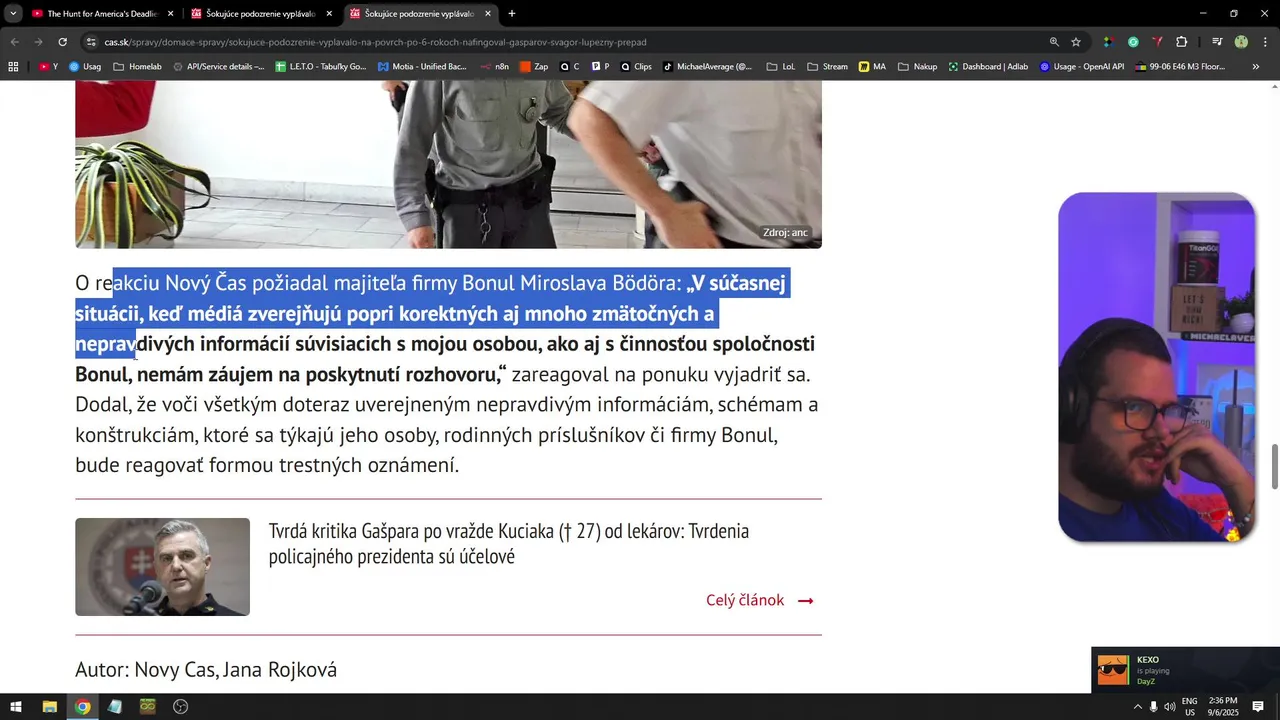Open the Tvrdá kritika Gašpara headline
1280x720 pixels.
508,543
